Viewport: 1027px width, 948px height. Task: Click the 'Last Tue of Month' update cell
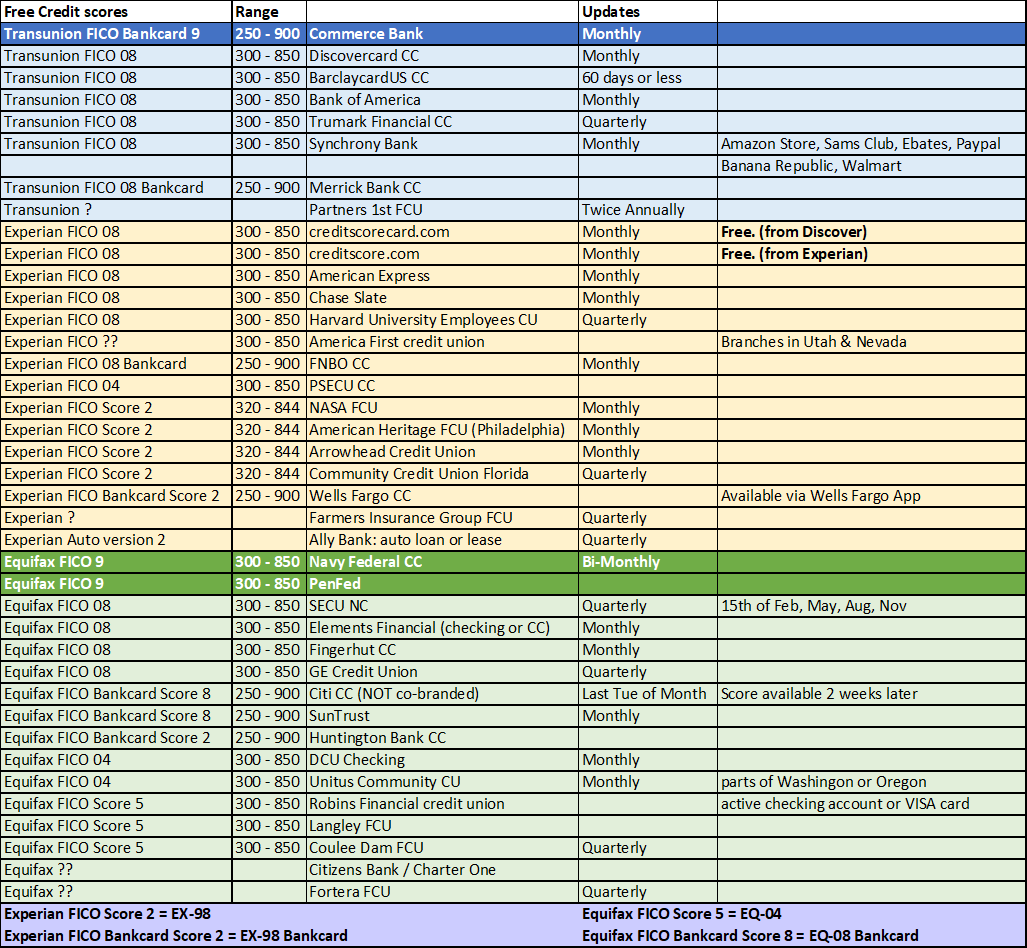pos(630,693)
